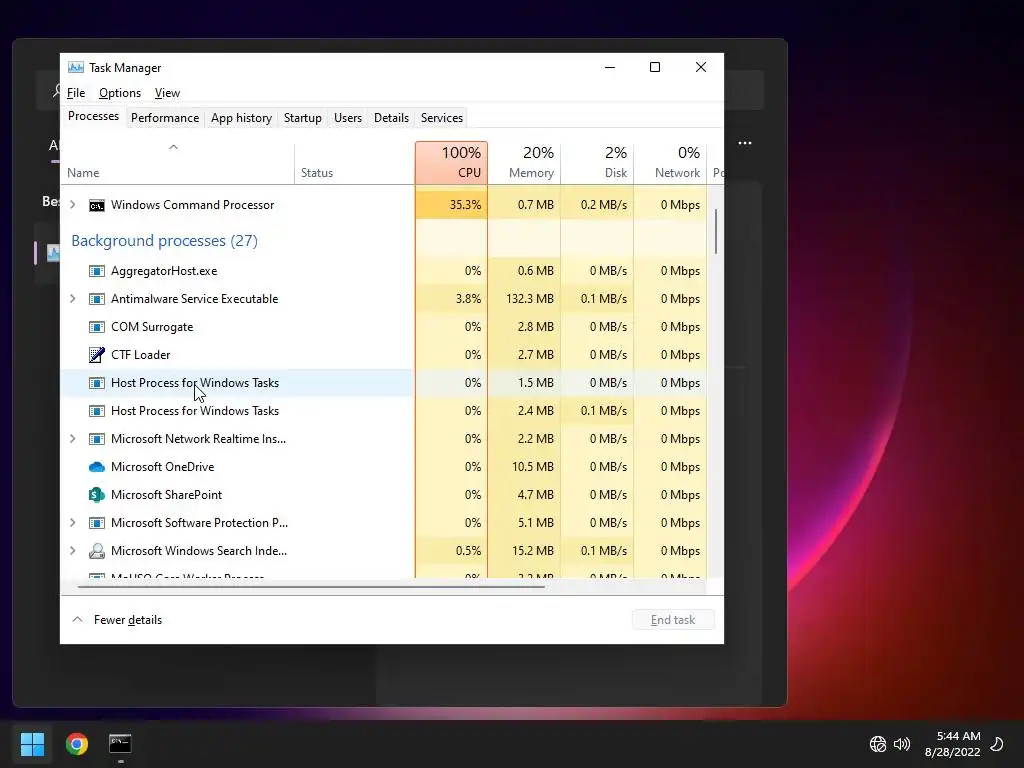This screenshot has width=1024, height=768.
Task: Open the View menu
Action: [167, 93]
